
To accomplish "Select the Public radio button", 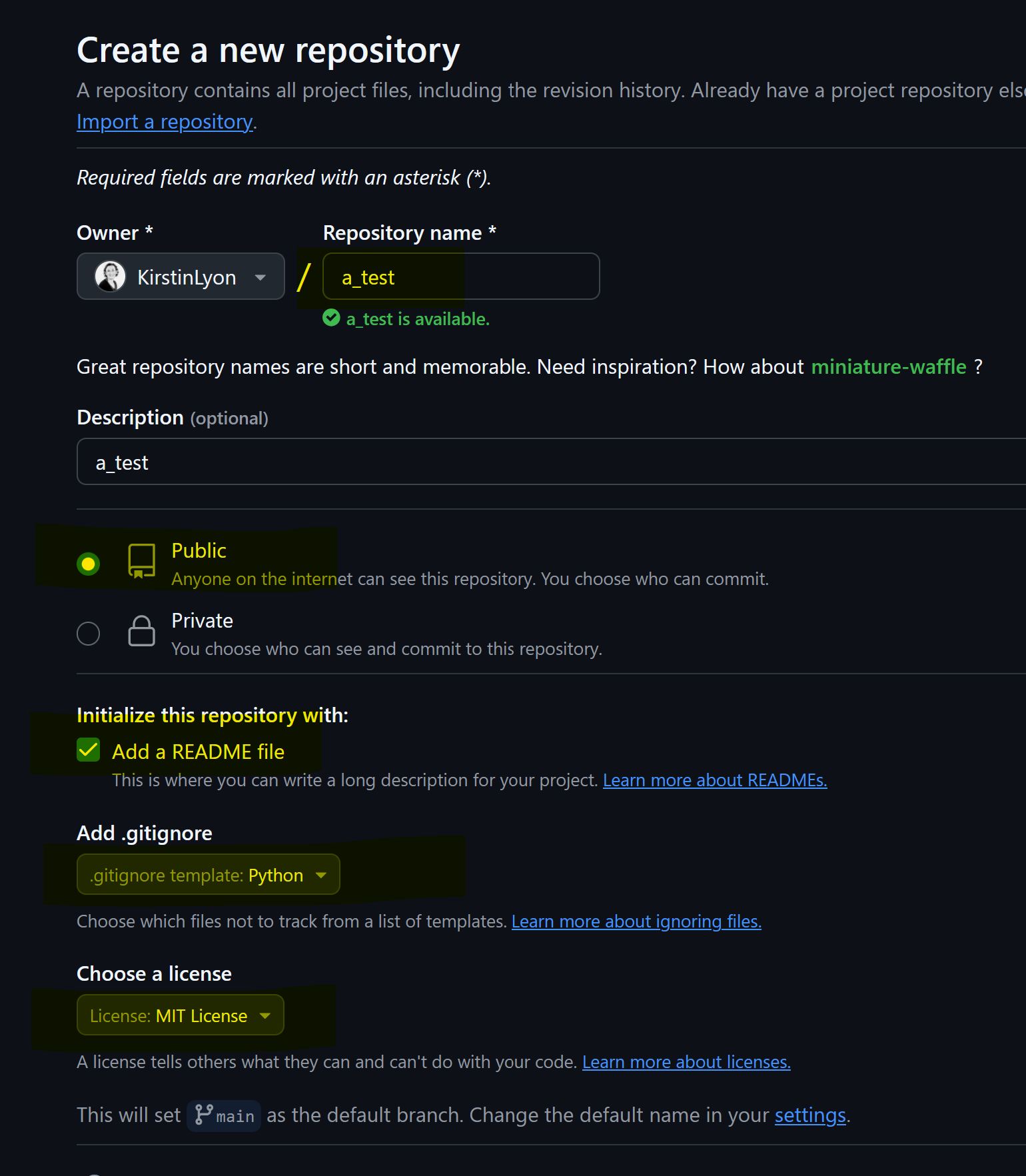I will click(88, 564).
